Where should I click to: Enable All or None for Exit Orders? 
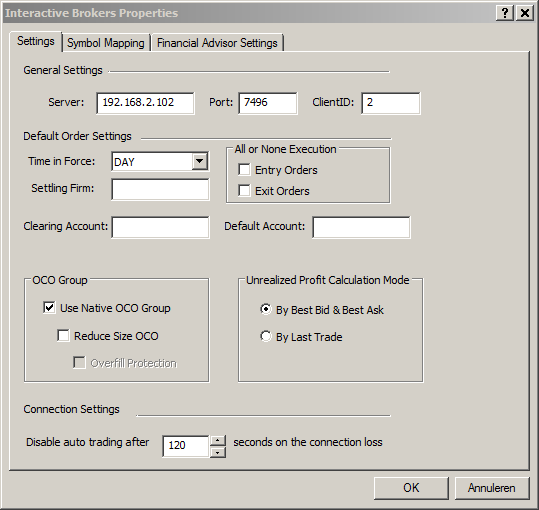[x=244, y=191]
